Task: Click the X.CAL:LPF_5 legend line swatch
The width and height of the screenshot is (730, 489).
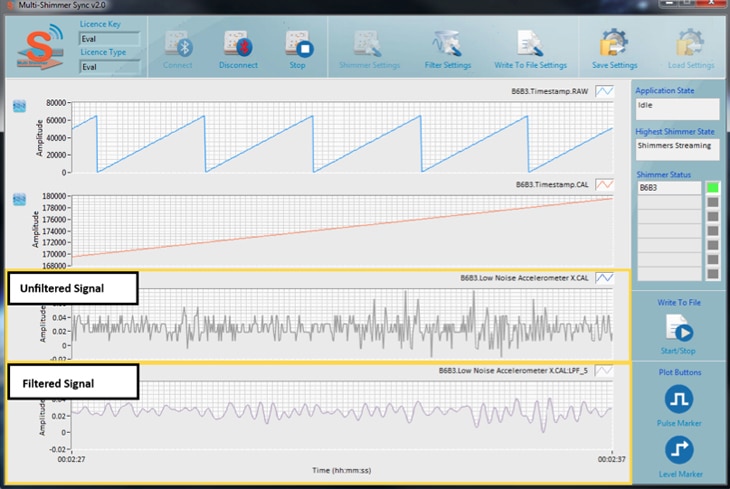Action: coord(604,371)
